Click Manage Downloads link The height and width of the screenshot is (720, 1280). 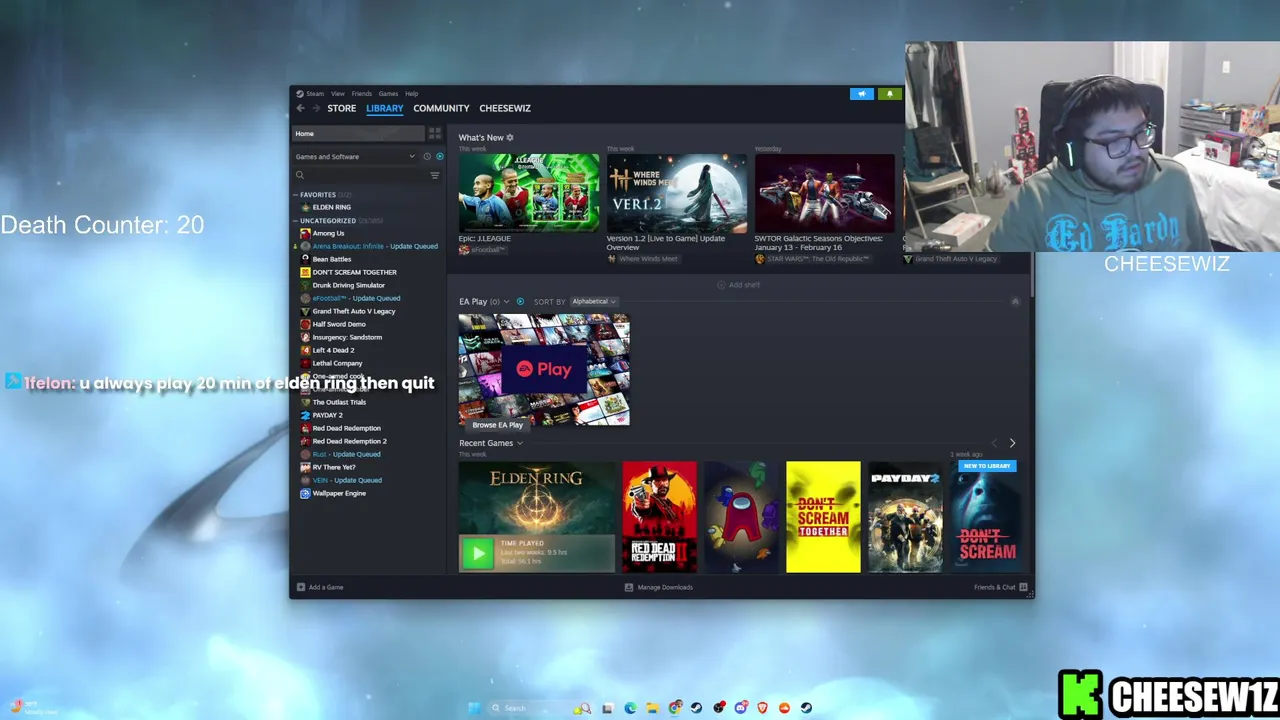pyautogui.click(x=665, y=587)
